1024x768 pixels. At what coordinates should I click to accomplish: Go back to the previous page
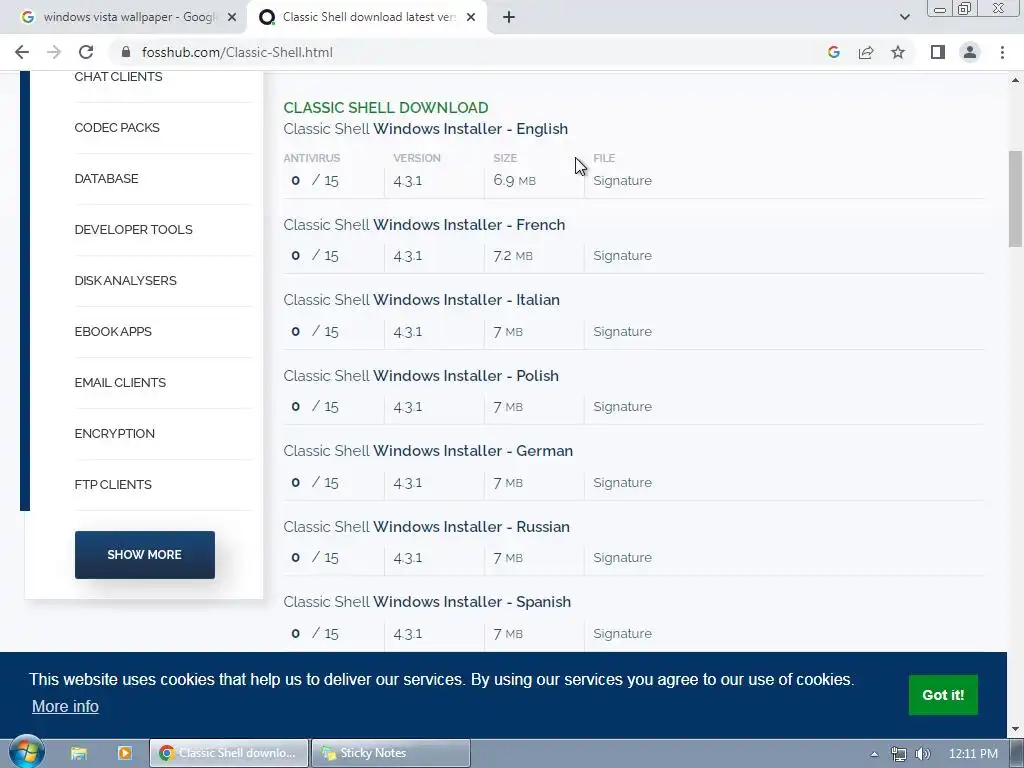(22, 52)
